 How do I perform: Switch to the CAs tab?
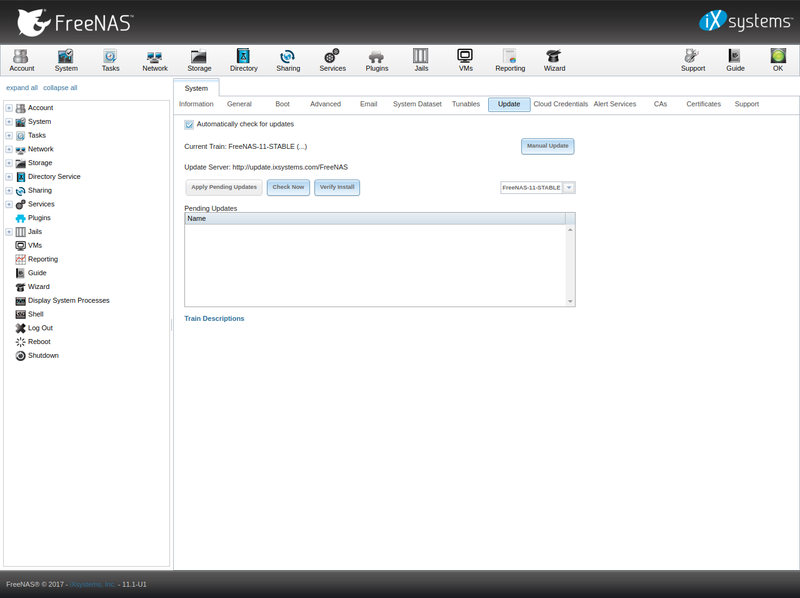point(660,104)
